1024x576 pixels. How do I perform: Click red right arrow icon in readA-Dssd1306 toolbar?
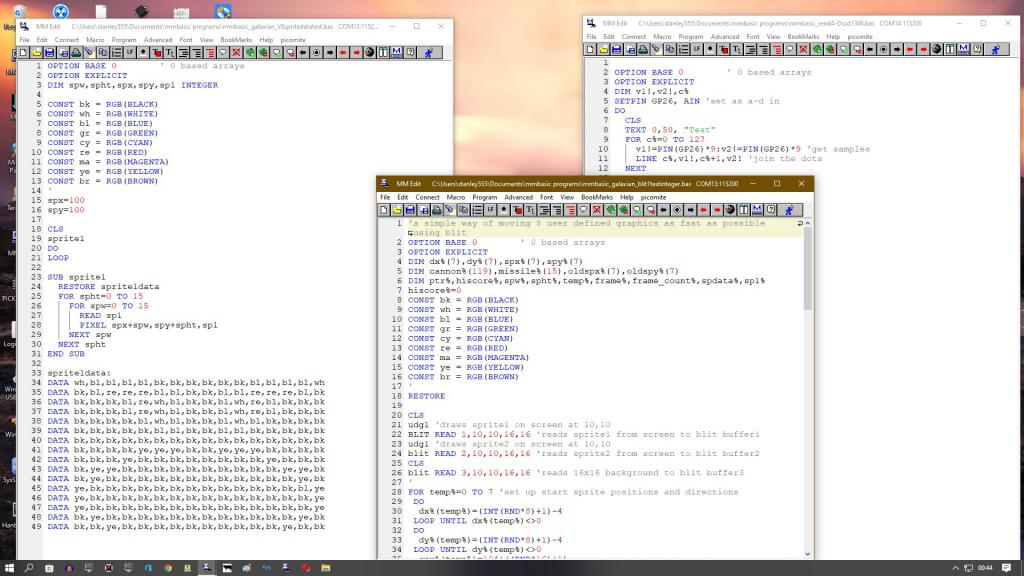click(x=923, y=49)
